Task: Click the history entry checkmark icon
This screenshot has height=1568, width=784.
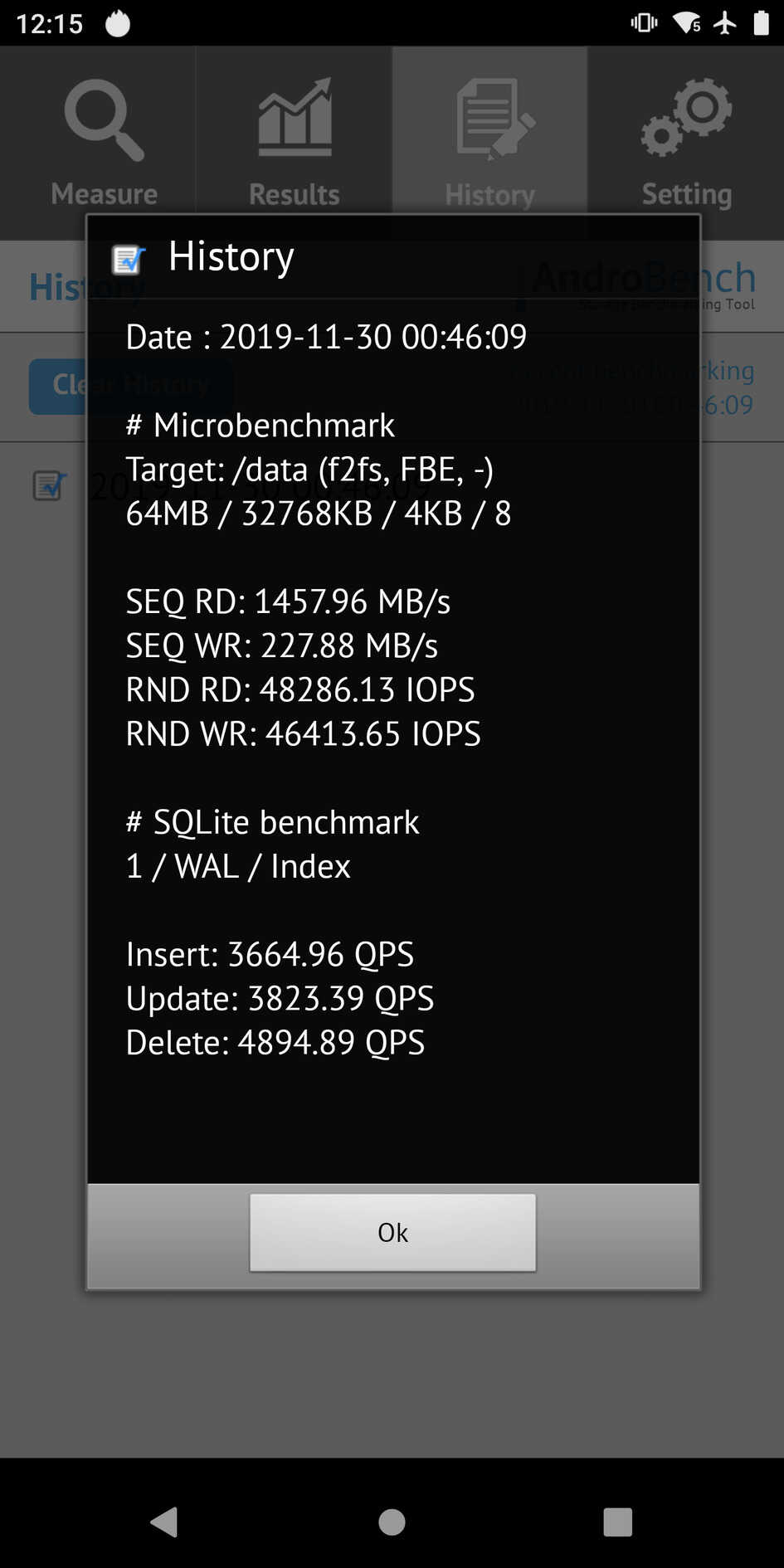Action: [49, 485]
